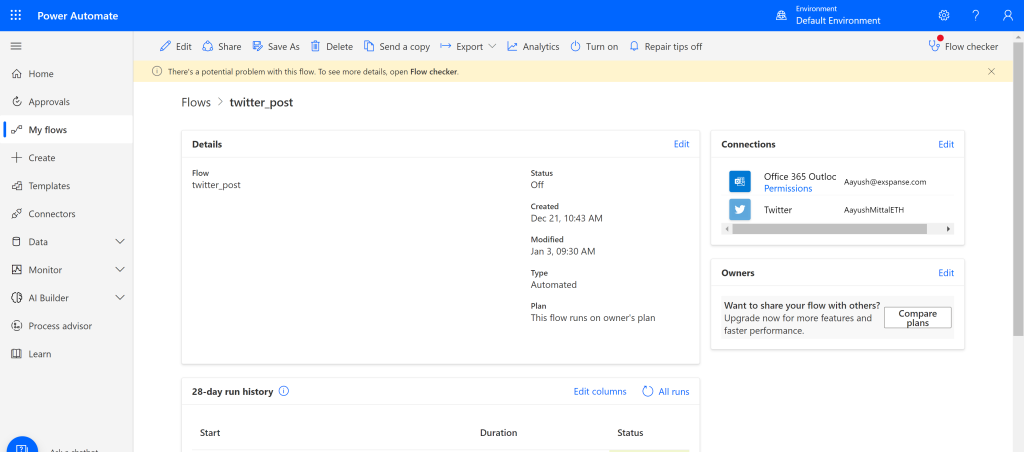Click Edit link in Owners card
Viewport: 1024px width, 452px height.
click(x=946, y=273)
